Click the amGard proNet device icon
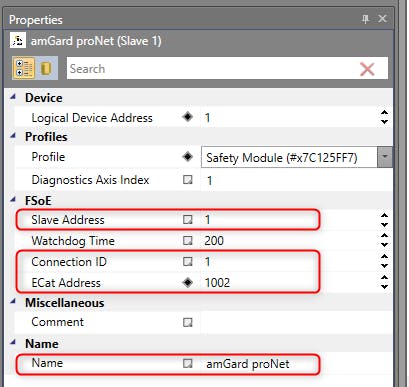Screen dimensions: 409x387 [x=18, y=41]
